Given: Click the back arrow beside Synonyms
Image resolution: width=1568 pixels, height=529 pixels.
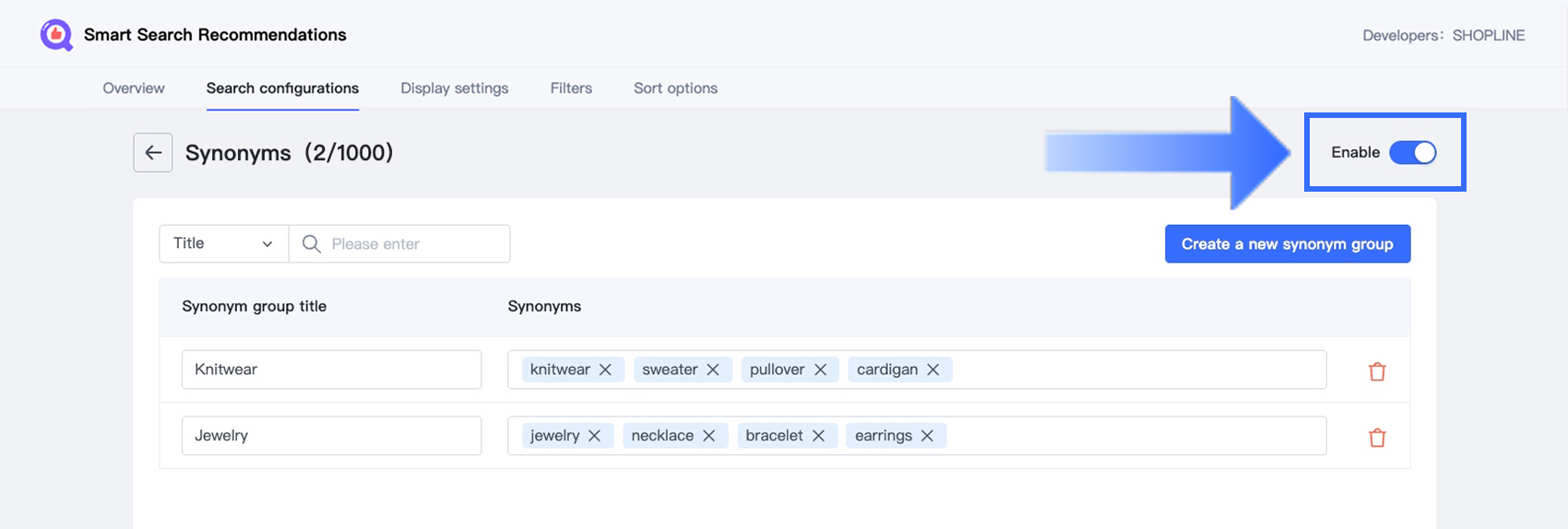Looking at the screenshot, I should (x=153, y=153).
